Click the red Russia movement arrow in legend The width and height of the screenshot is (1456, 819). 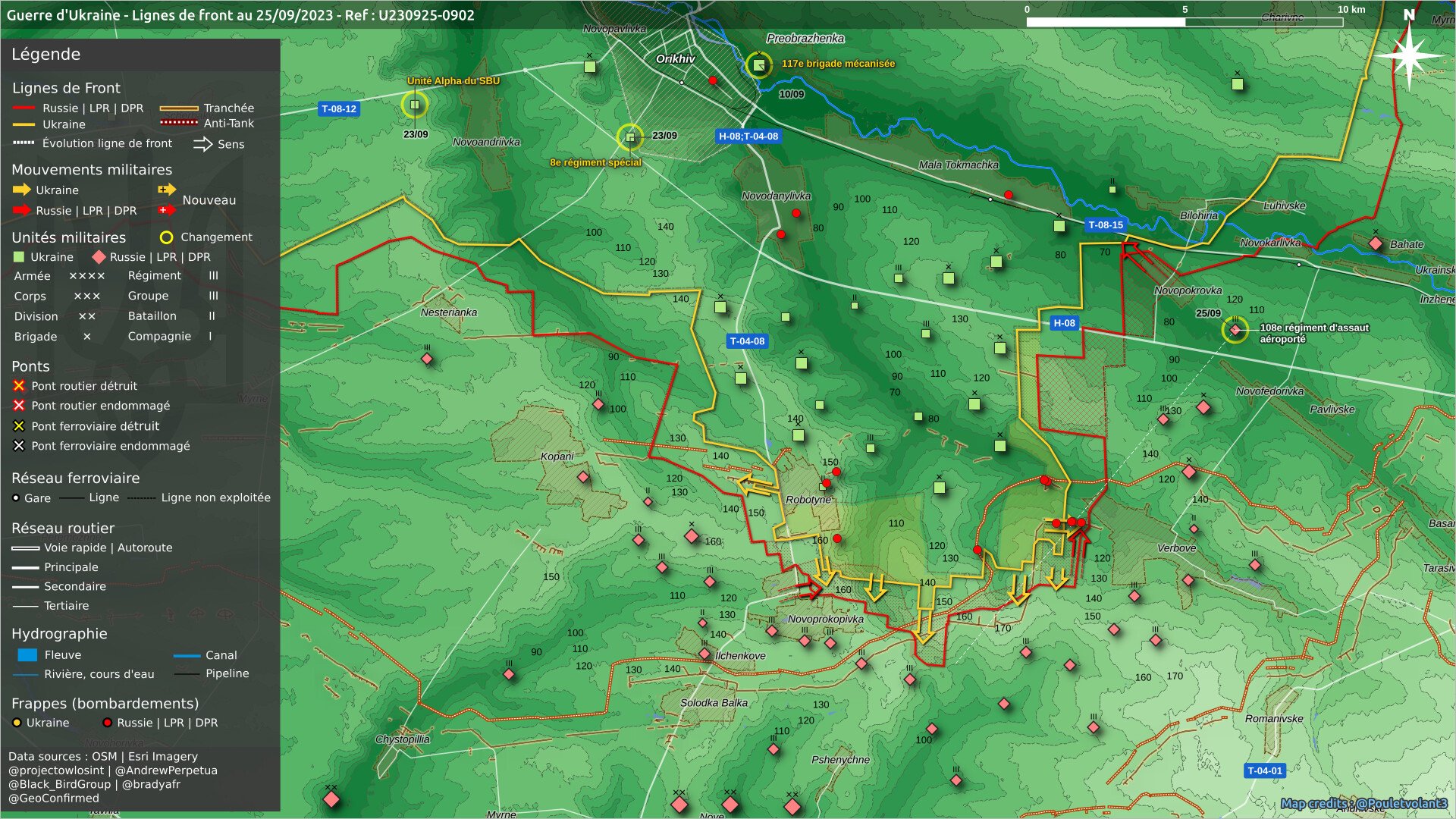[x=22, y=210]
